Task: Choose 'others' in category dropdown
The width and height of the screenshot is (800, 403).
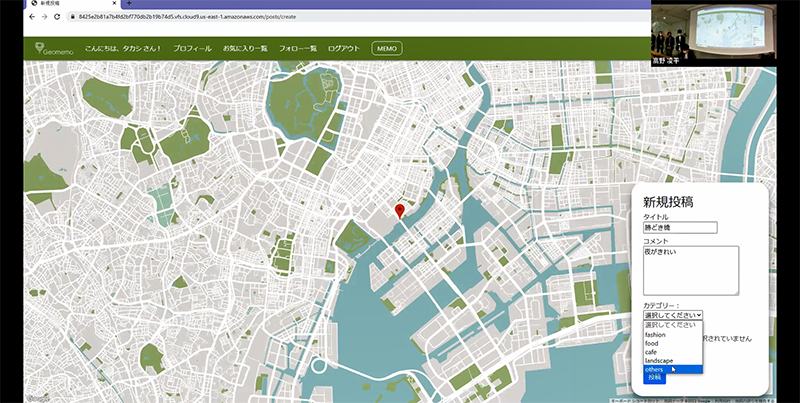Action: coord(654,369)
